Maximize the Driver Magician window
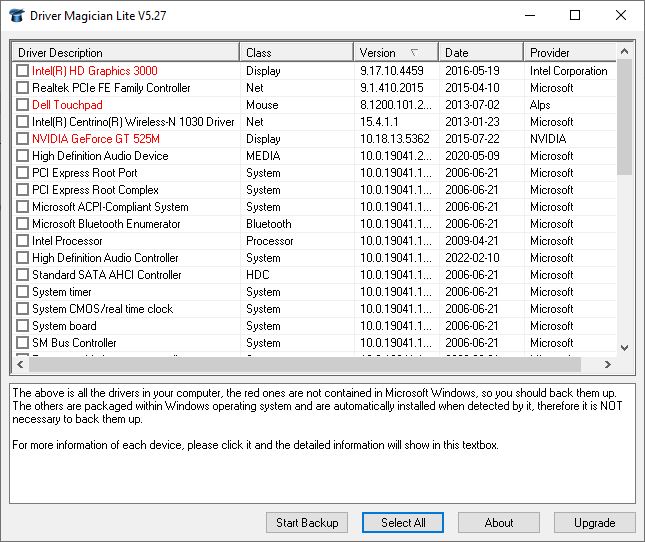Viewport: 645px width, 542px height. coord(575,16)
